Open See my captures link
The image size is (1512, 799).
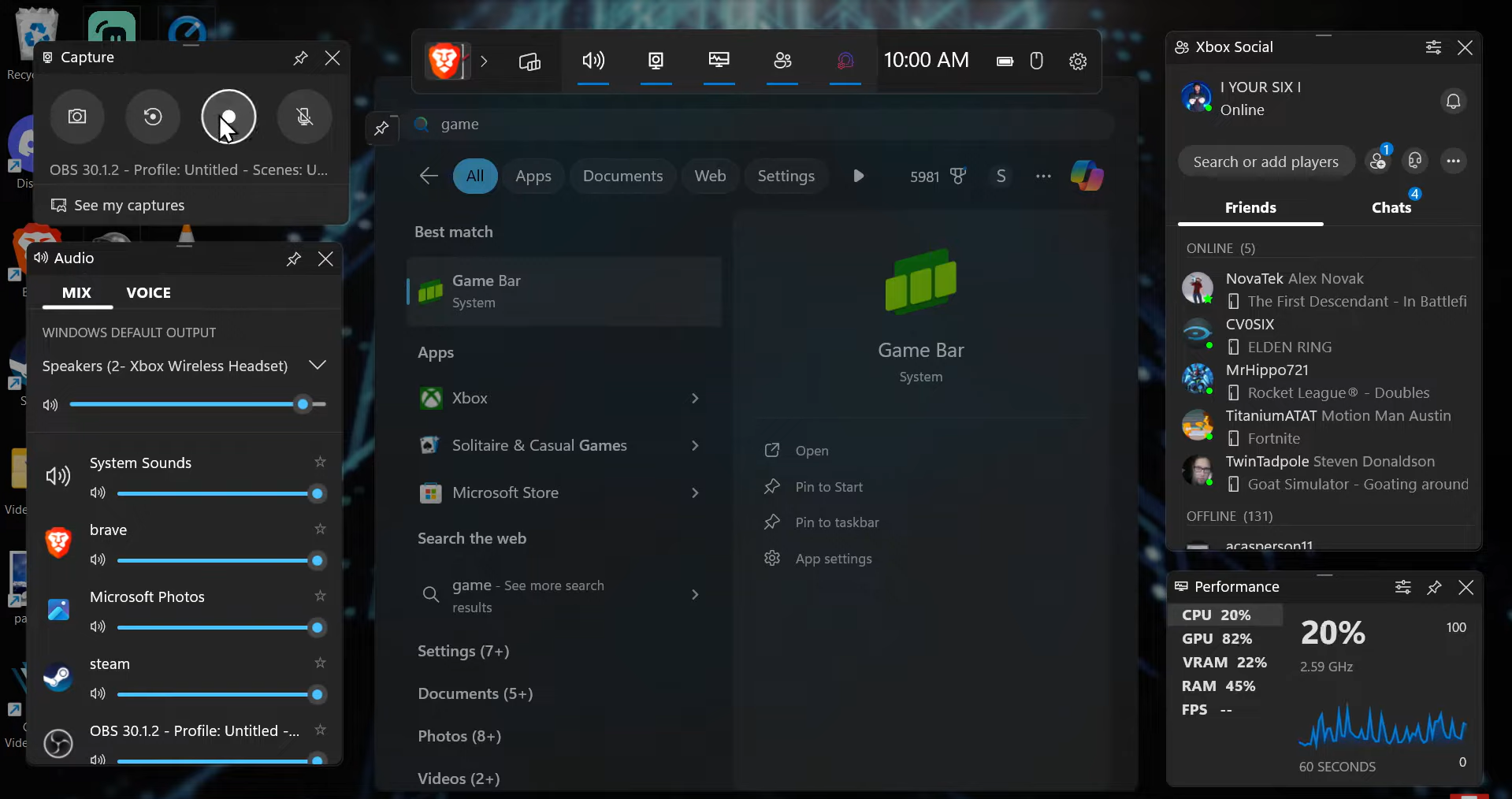[129, 206]
